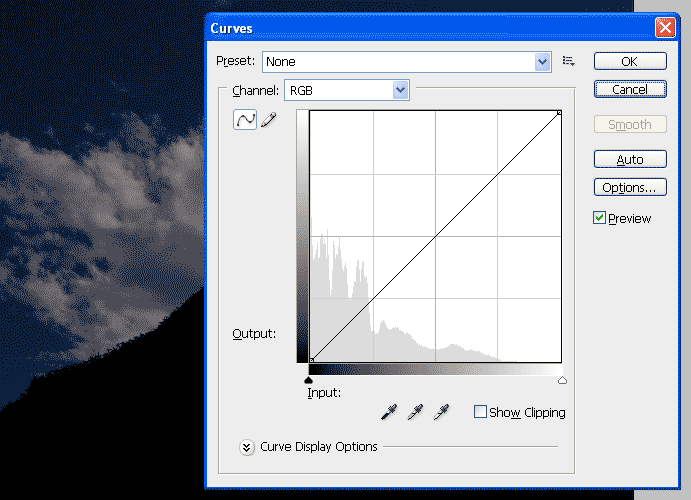This screenshot has width=691, height=500.
Task: Select the pencil draw-curve tool
Action: coord(268,119)
